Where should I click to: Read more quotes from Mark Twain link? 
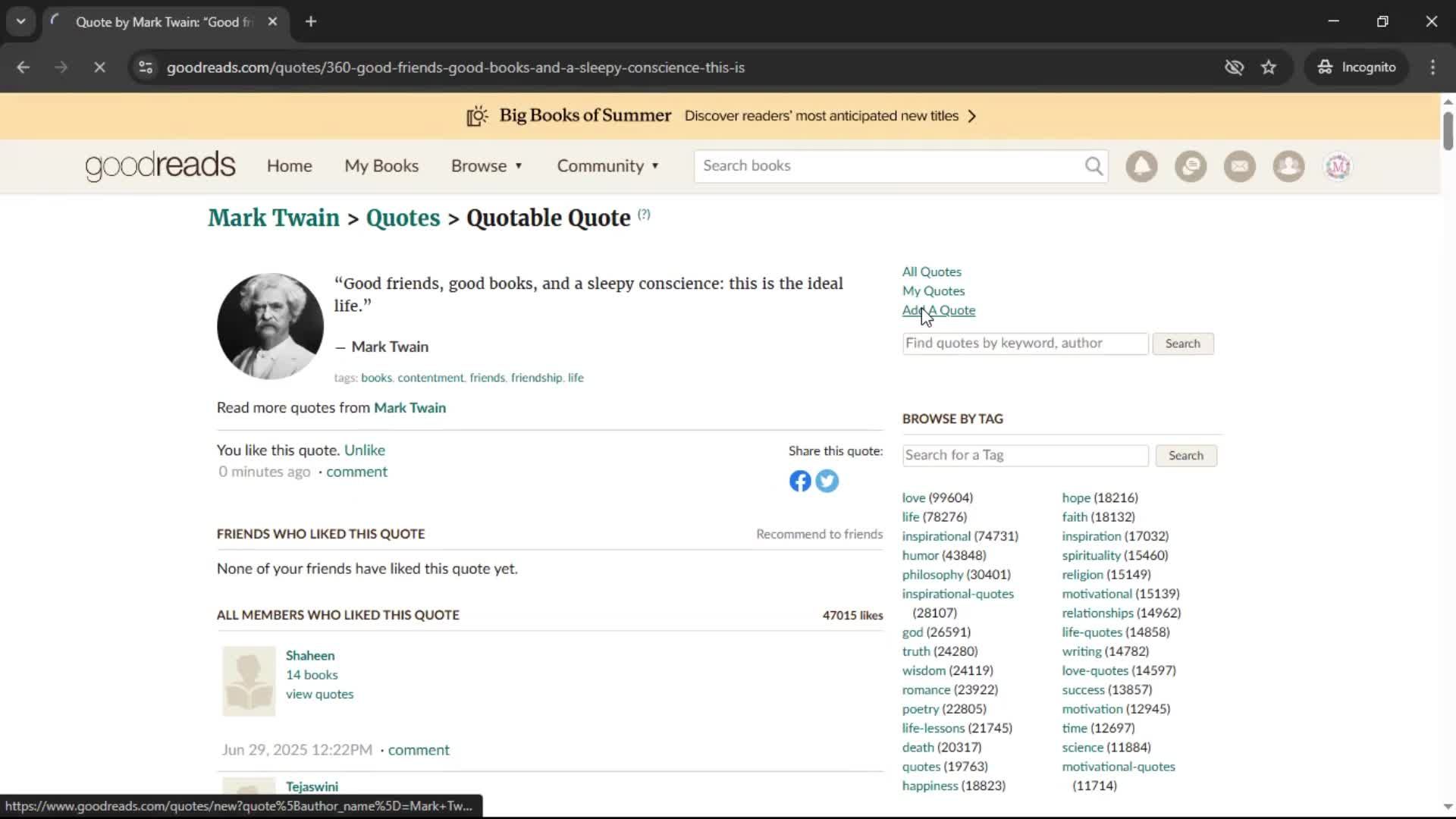[409, 408]
